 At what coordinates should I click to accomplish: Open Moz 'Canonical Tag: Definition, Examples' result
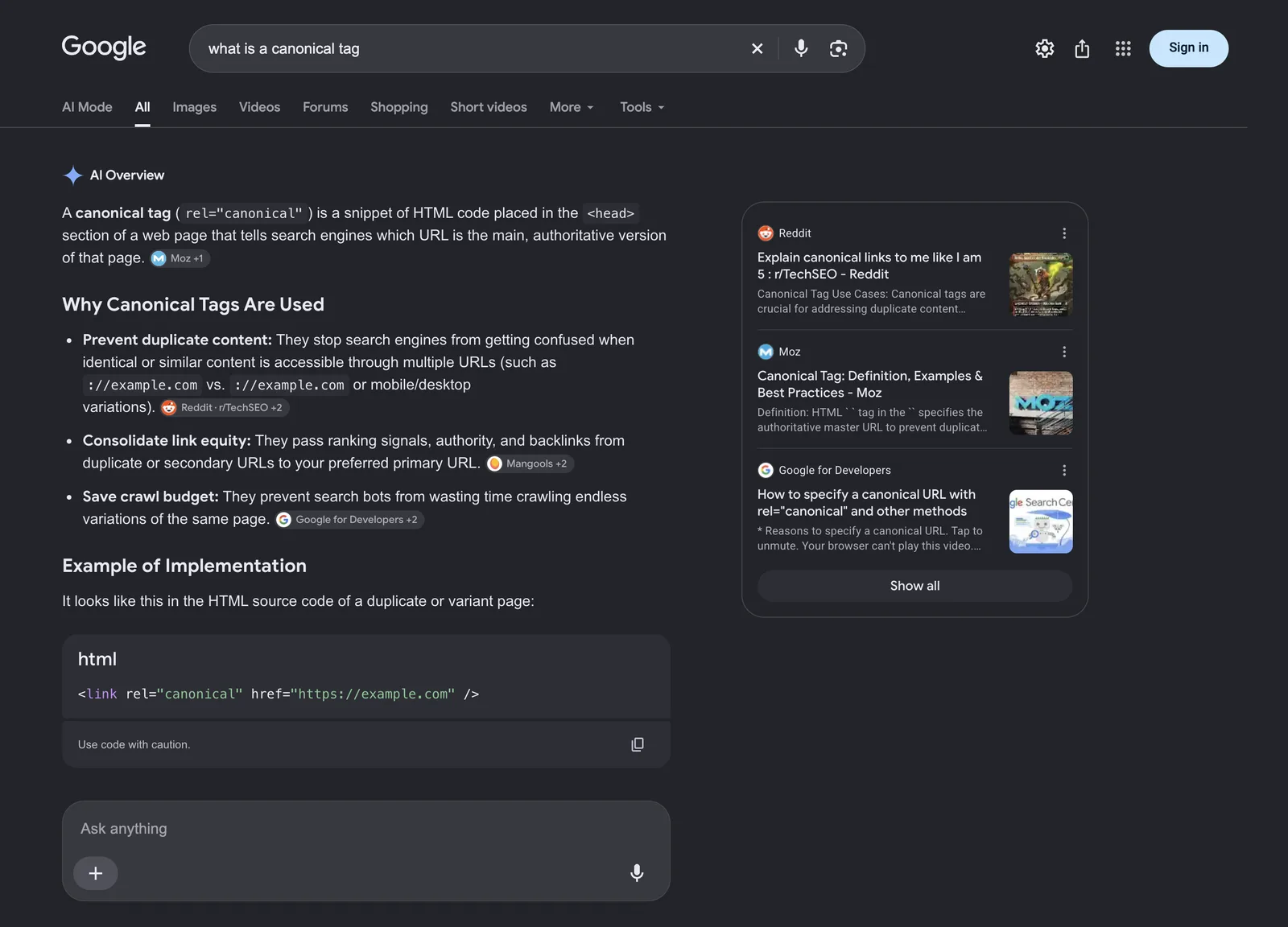(870, 384)
